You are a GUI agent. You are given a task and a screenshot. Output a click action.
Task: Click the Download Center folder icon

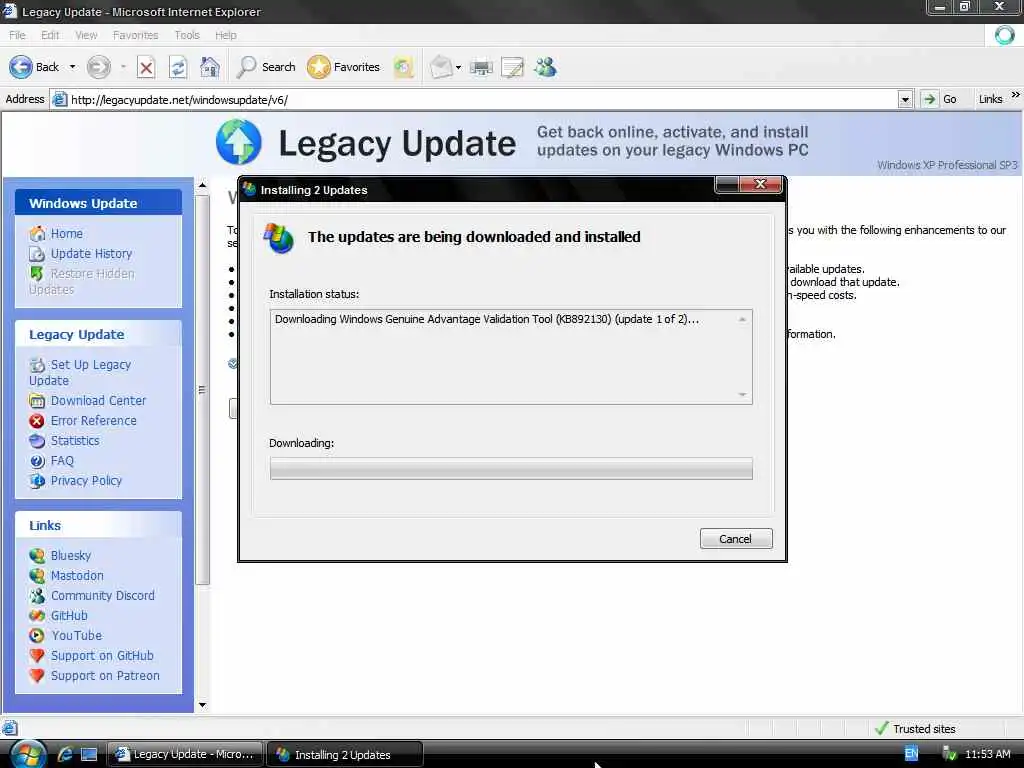tap(37, 401)
